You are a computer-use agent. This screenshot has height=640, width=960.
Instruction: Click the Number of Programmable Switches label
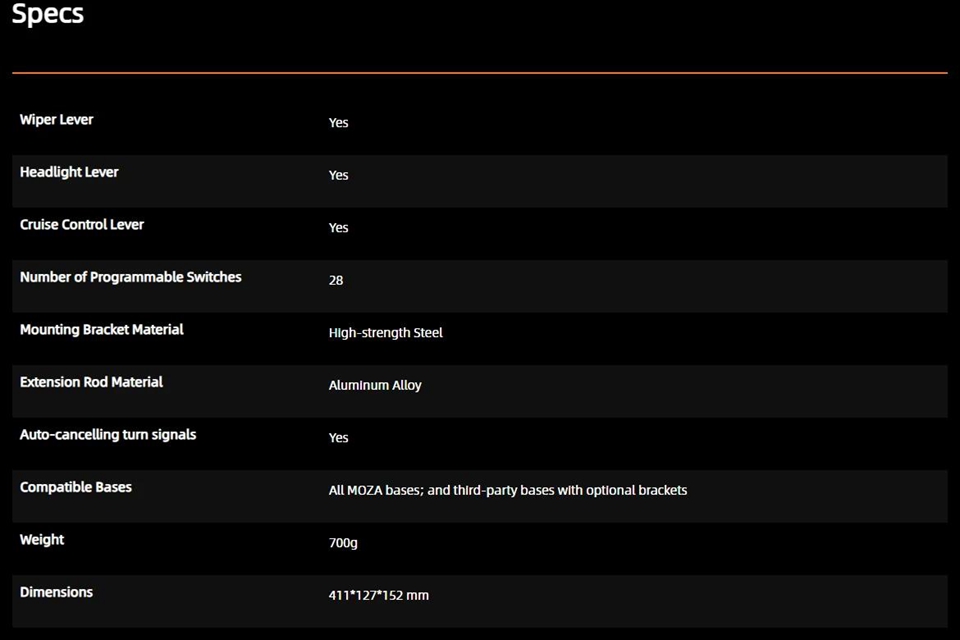pos(130,277)
